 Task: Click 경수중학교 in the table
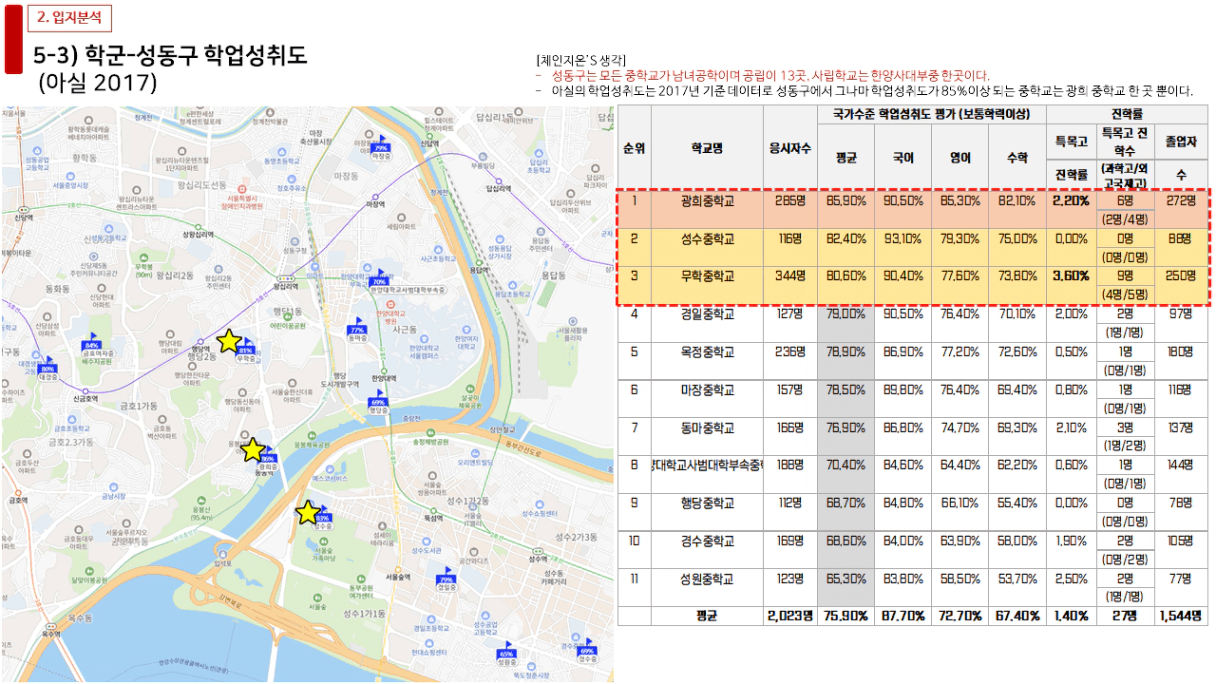706,541
